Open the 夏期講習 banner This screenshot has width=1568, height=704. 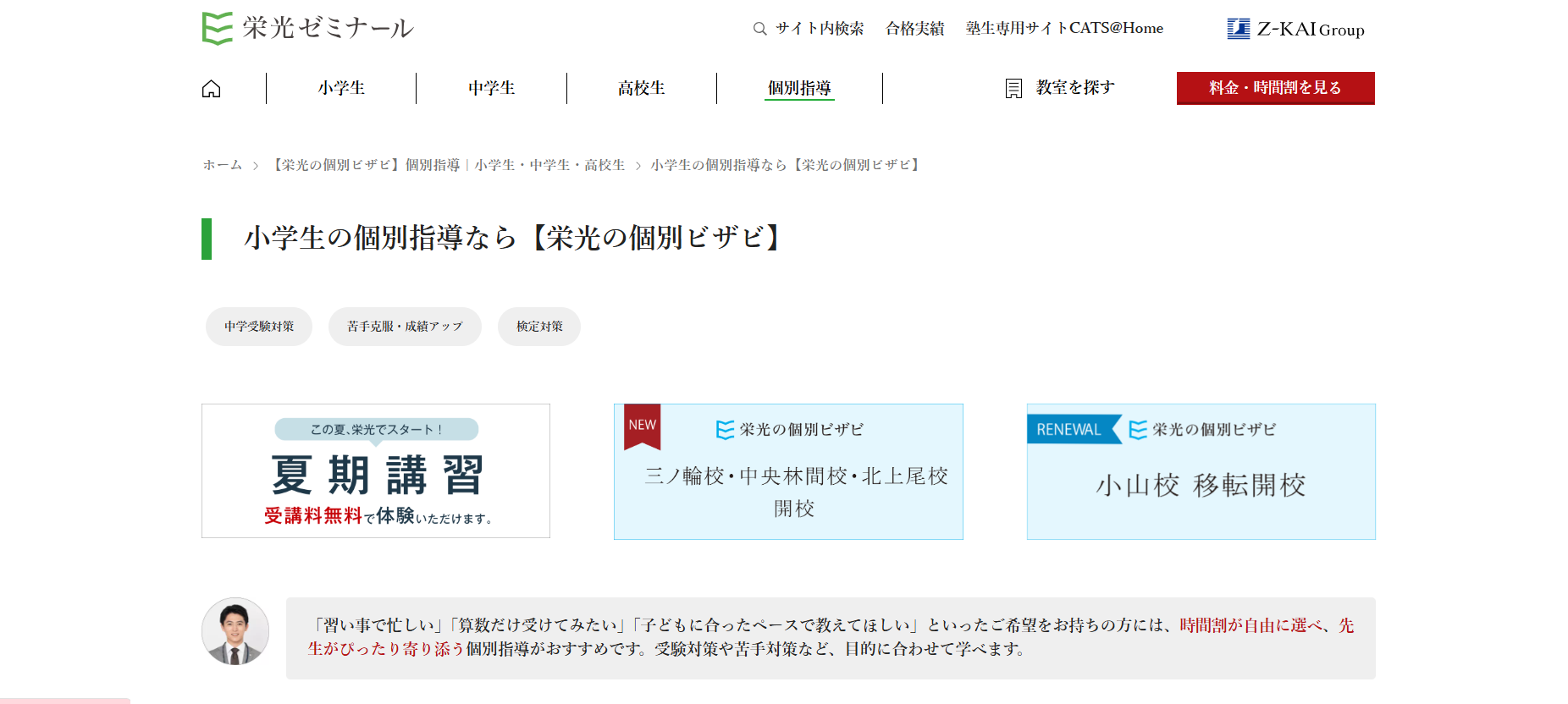pos(376,470)
